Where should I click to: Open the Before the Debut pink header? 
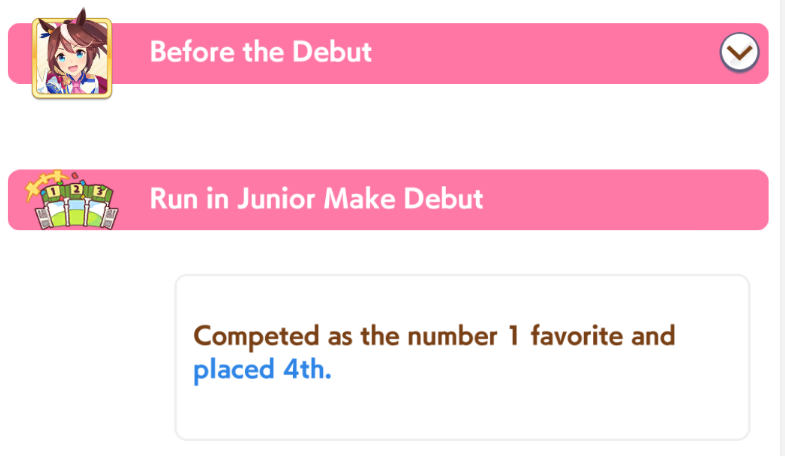388,53
